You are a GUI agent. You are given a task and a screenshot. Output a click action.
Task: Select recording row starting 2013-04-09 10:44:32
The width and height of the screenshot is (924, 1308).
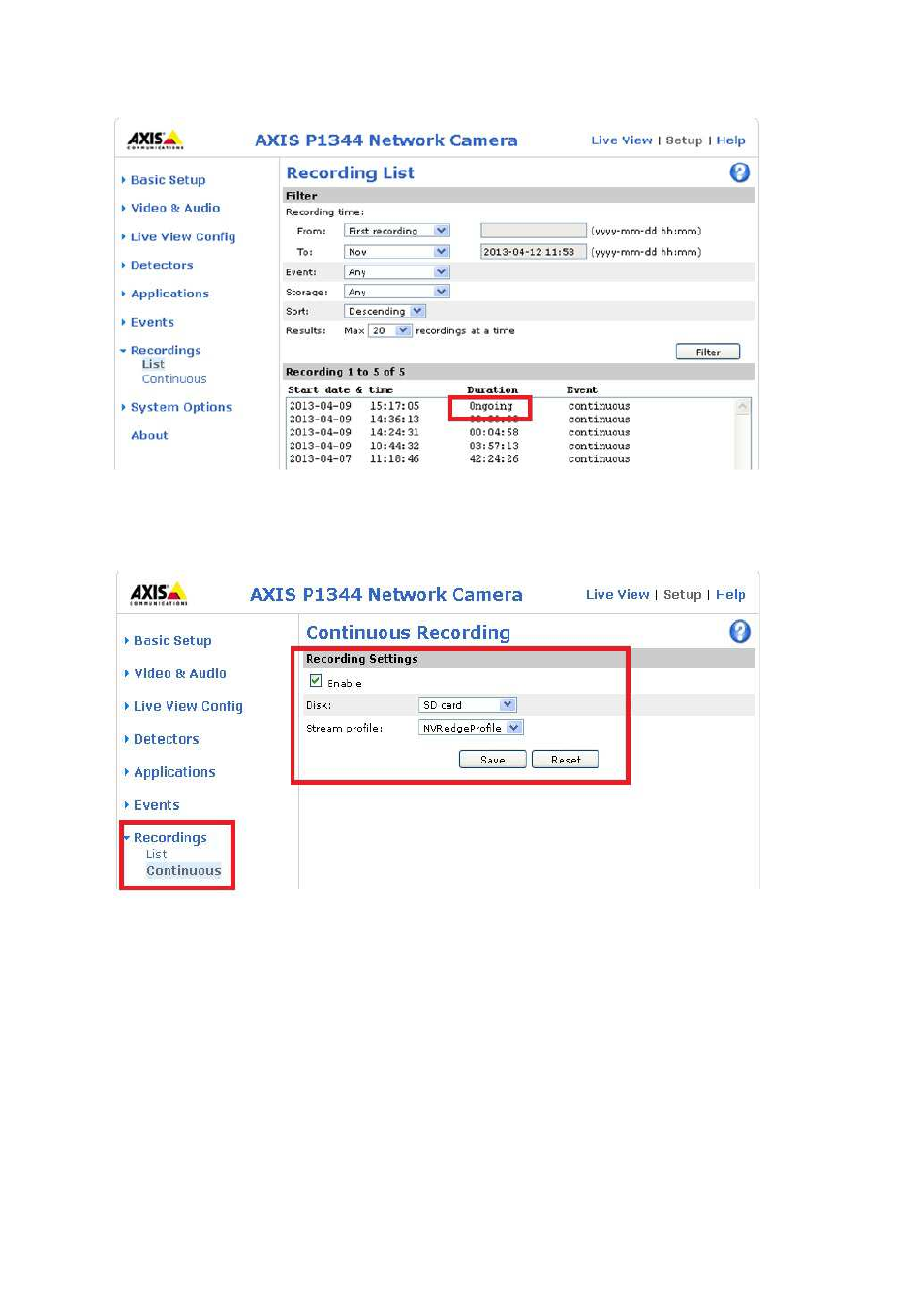pos(511,446)
